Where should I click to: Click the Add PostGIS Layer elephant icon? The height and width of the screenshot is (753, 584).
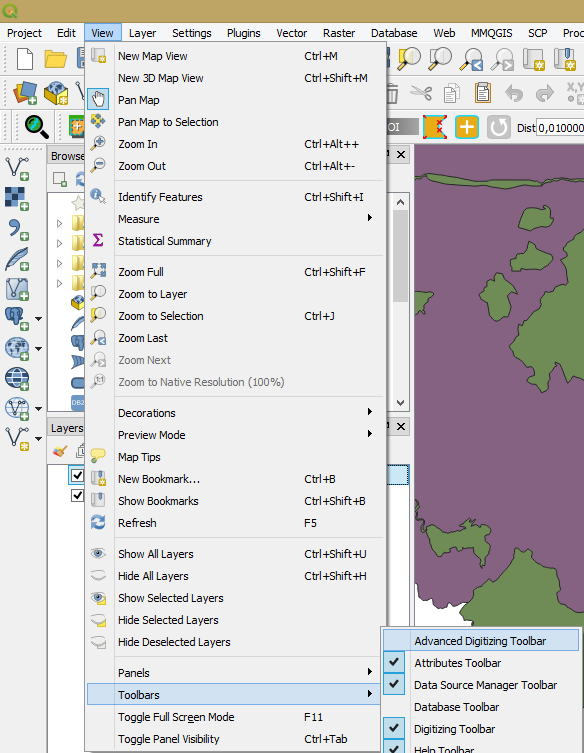point(17,318)
